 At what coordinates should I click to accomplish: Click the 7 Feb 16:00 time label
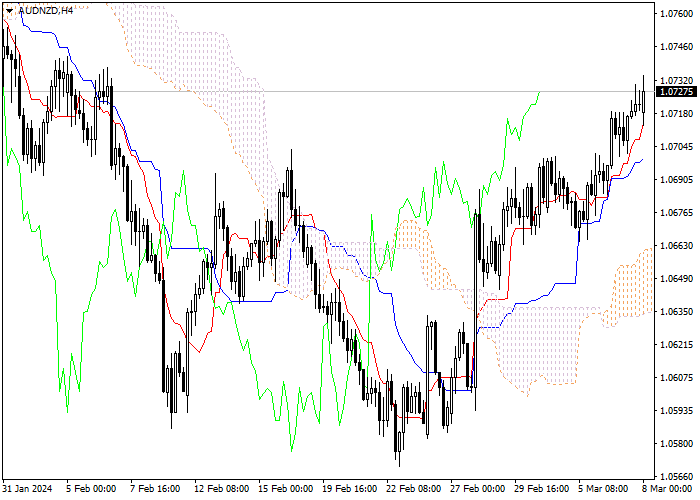(155, 489)
